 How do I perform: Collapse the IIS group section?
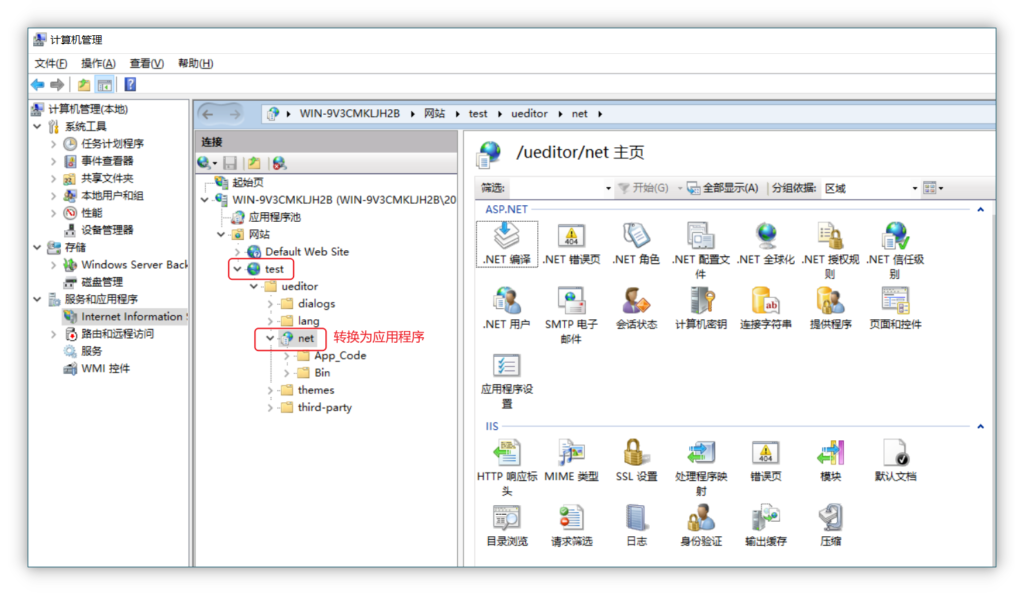point(980,426)
